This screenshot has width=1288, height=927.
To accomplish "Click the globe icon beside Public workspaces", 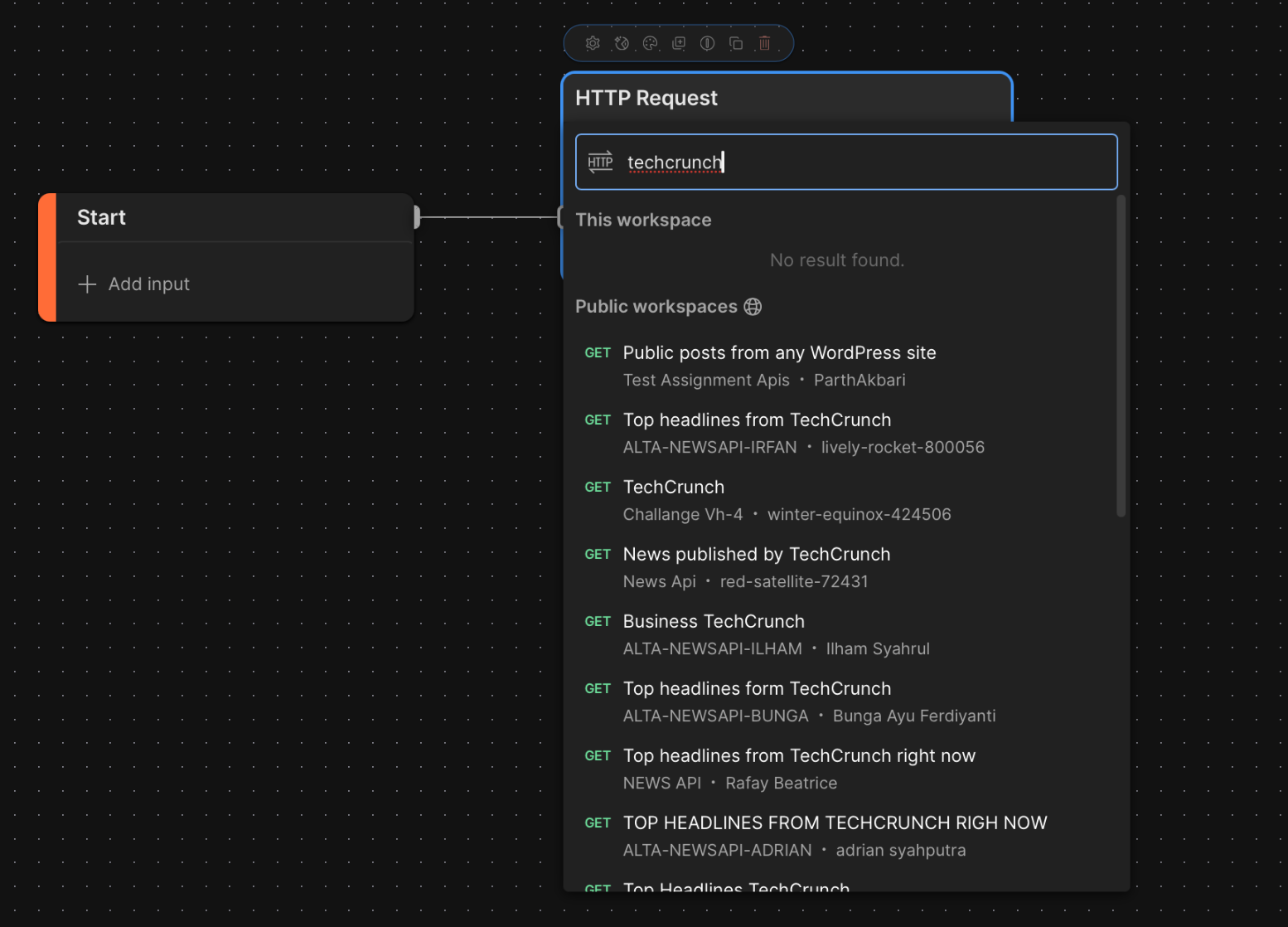I will [753, 307].
